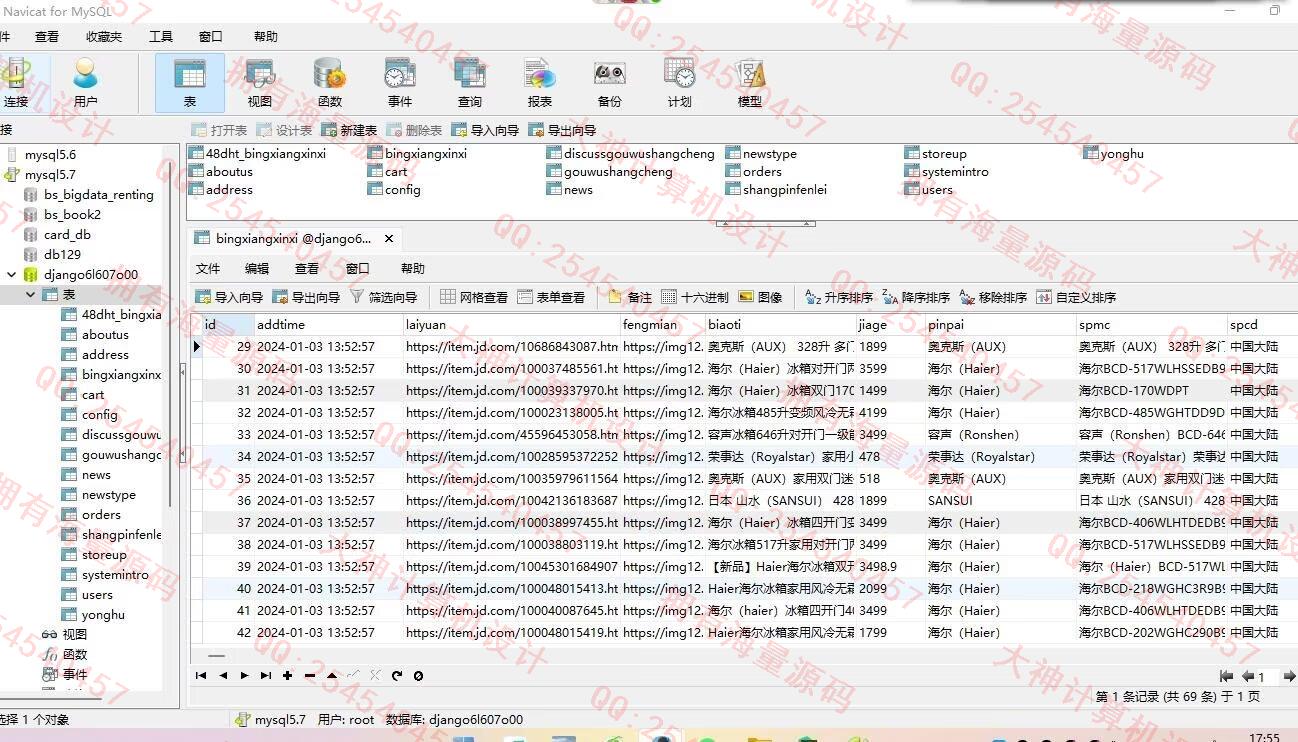Click 设计表 in object toolbar
The image size is (1298, 742).
point(284,130)
